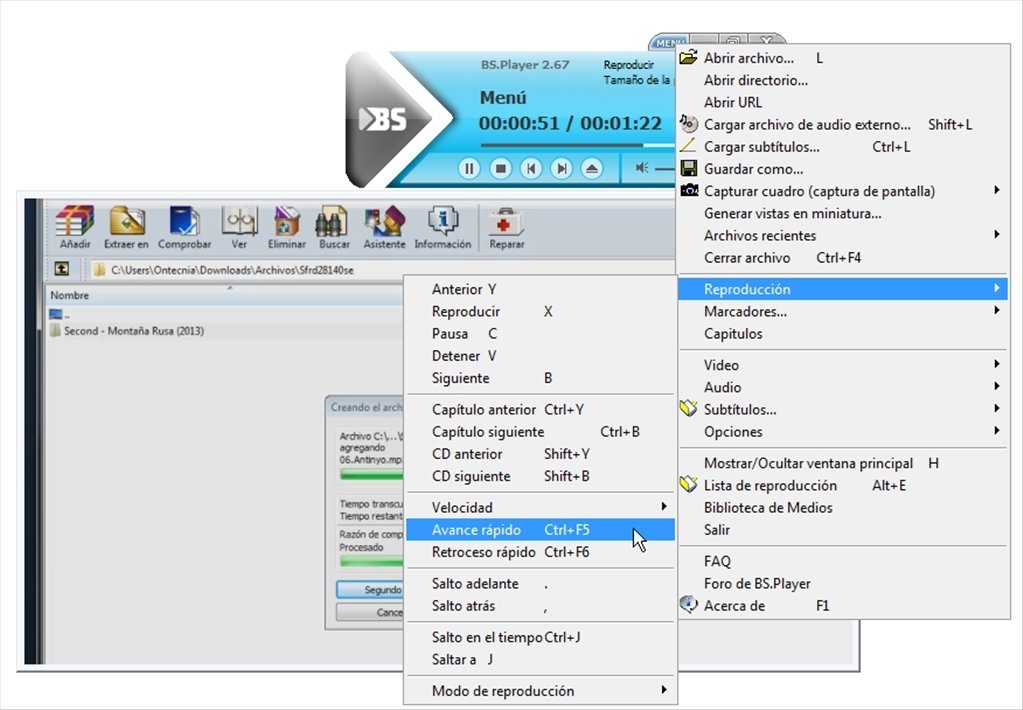Choose Abrir URL menu entry
The height and width of the screenshot is (710, 1023).
[x=843, y=102]
